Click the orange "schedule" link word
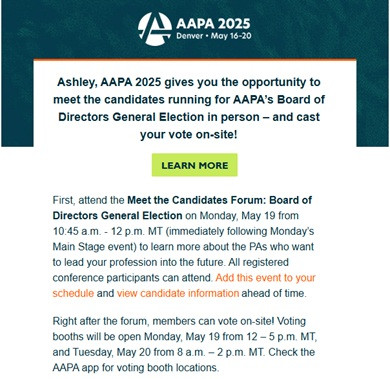 tap(73, 293)
